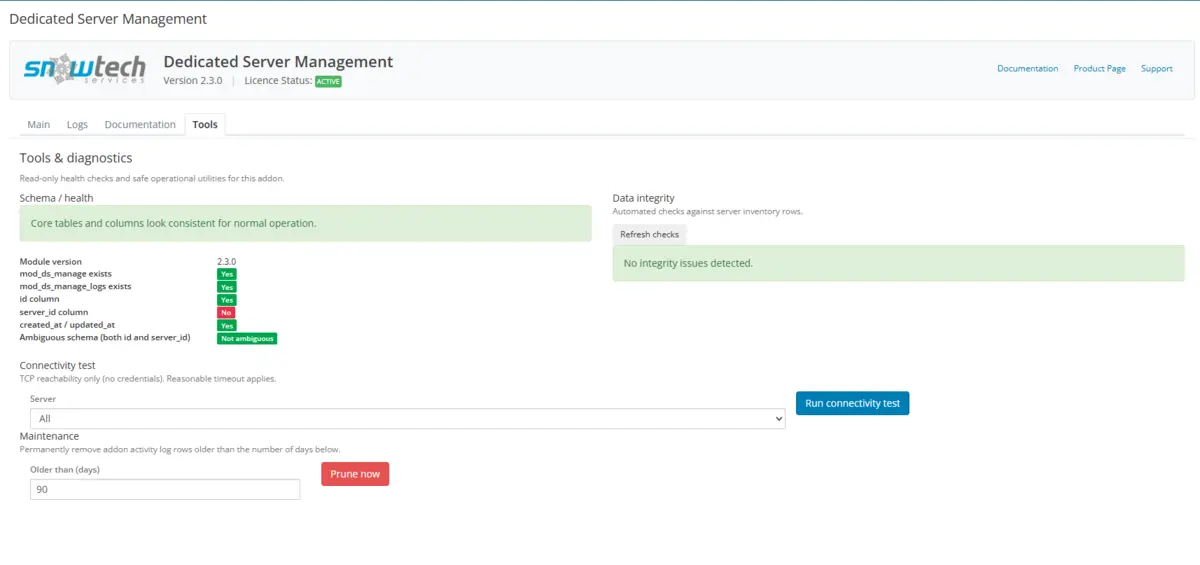
Task: Click the red No badge for server_id column
Action: [x=226, y=313]
